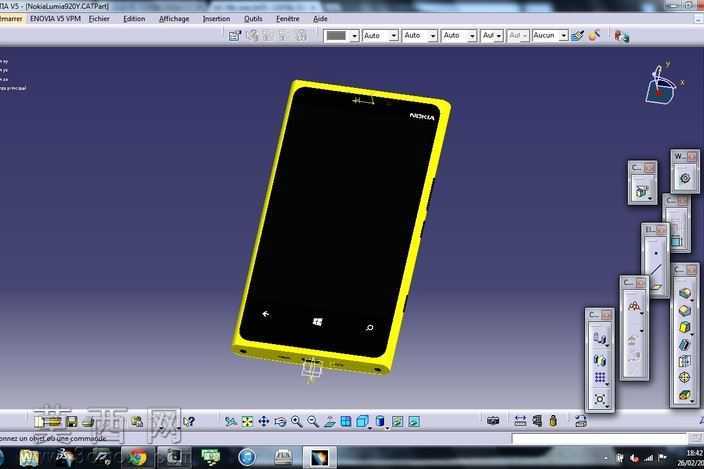Click the graphic properties color swatch
This screenshot has height=469, width=704.
[x=336, y=35]
